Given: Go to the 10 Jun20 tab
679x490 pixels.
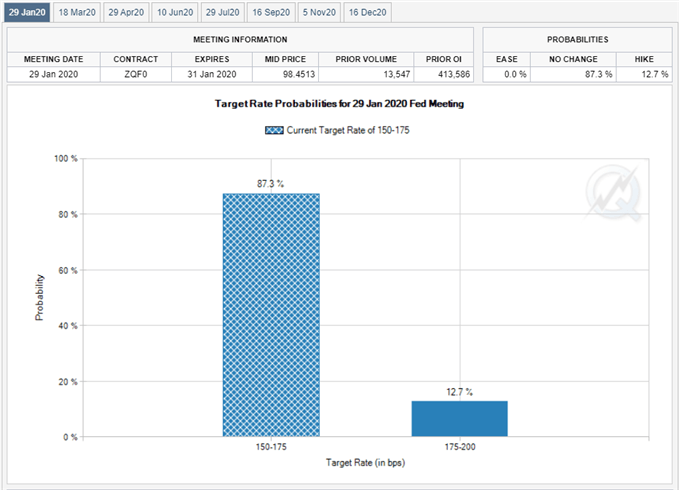Looking at the screenshot, I should pos(175,12).
